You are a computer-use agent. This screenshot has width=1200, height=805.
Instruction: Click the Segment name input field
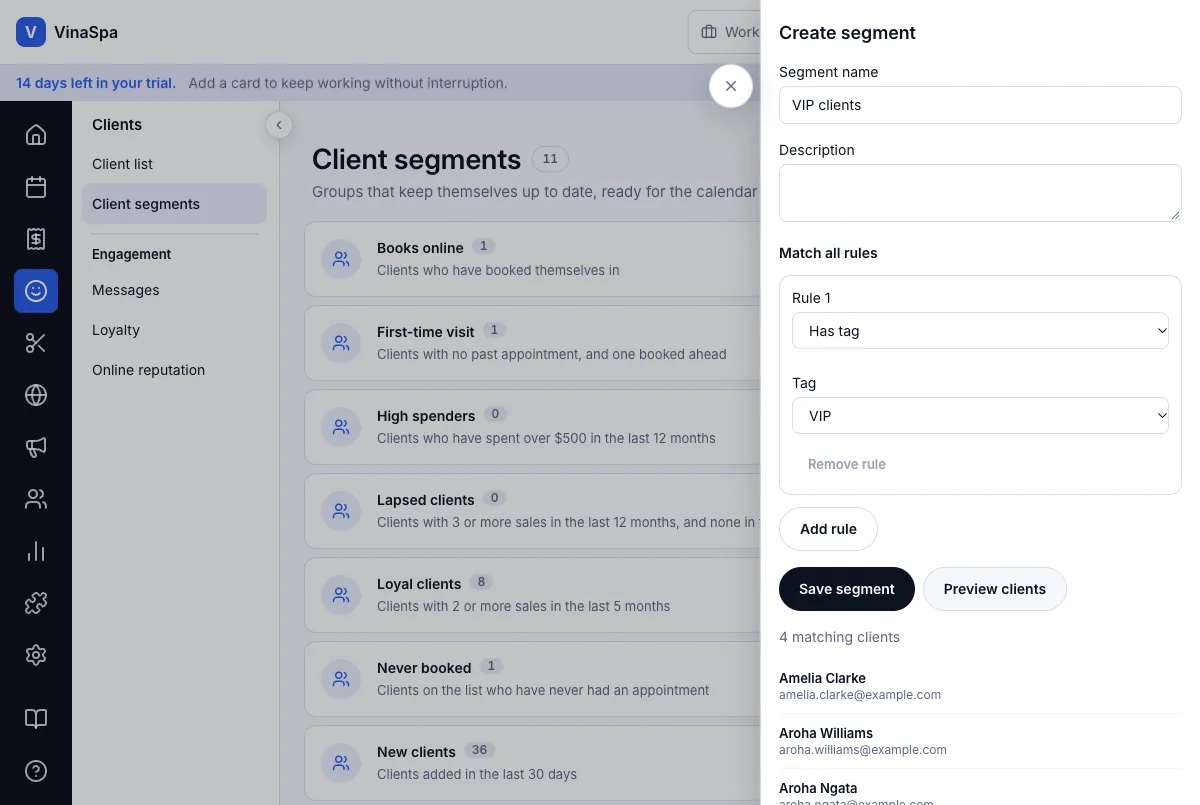click(980, 105)
